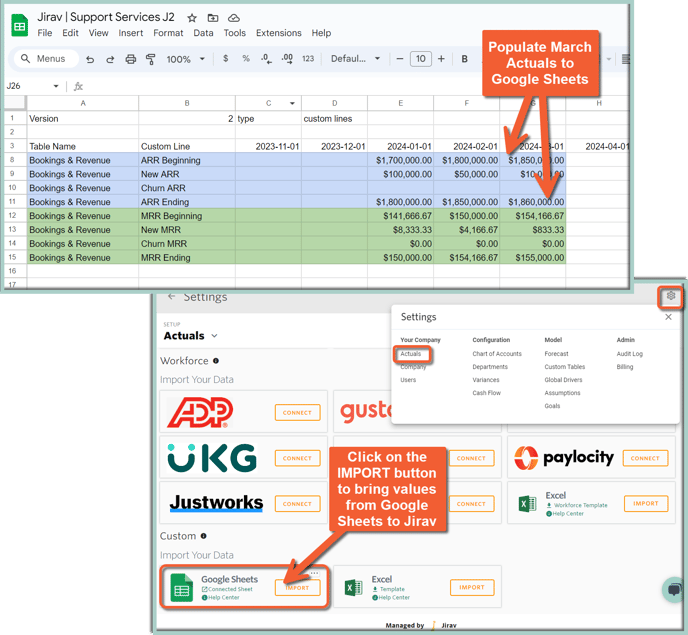
Task: Format as currency with the $ button
Action: coord(226,58)
